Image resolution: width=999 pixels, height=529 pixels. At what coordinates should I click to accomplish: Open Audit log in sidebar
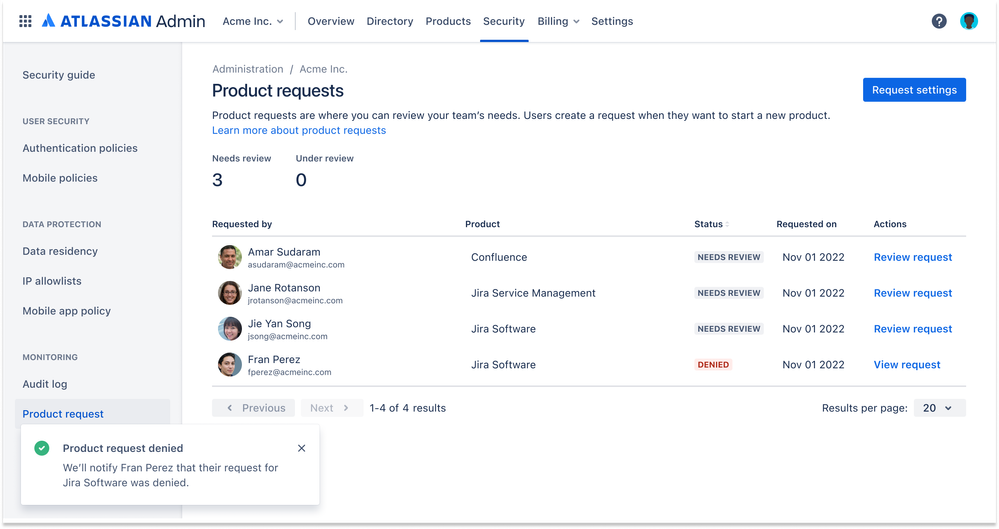[45, 384]
